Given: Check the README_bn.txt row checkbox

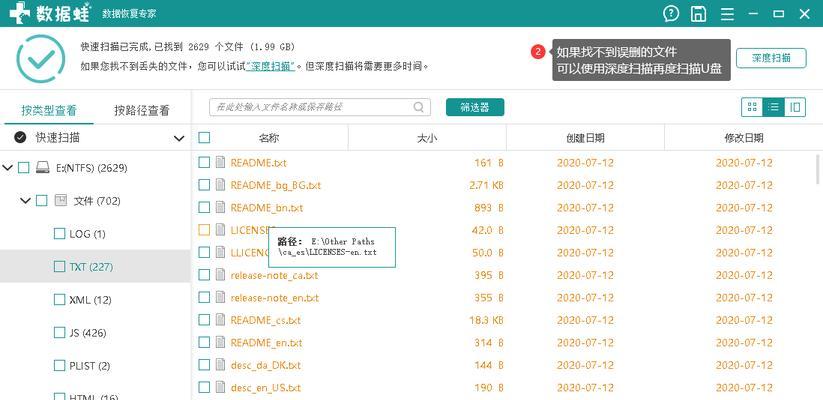Looking at the screenshot, I should click(204, 208).
